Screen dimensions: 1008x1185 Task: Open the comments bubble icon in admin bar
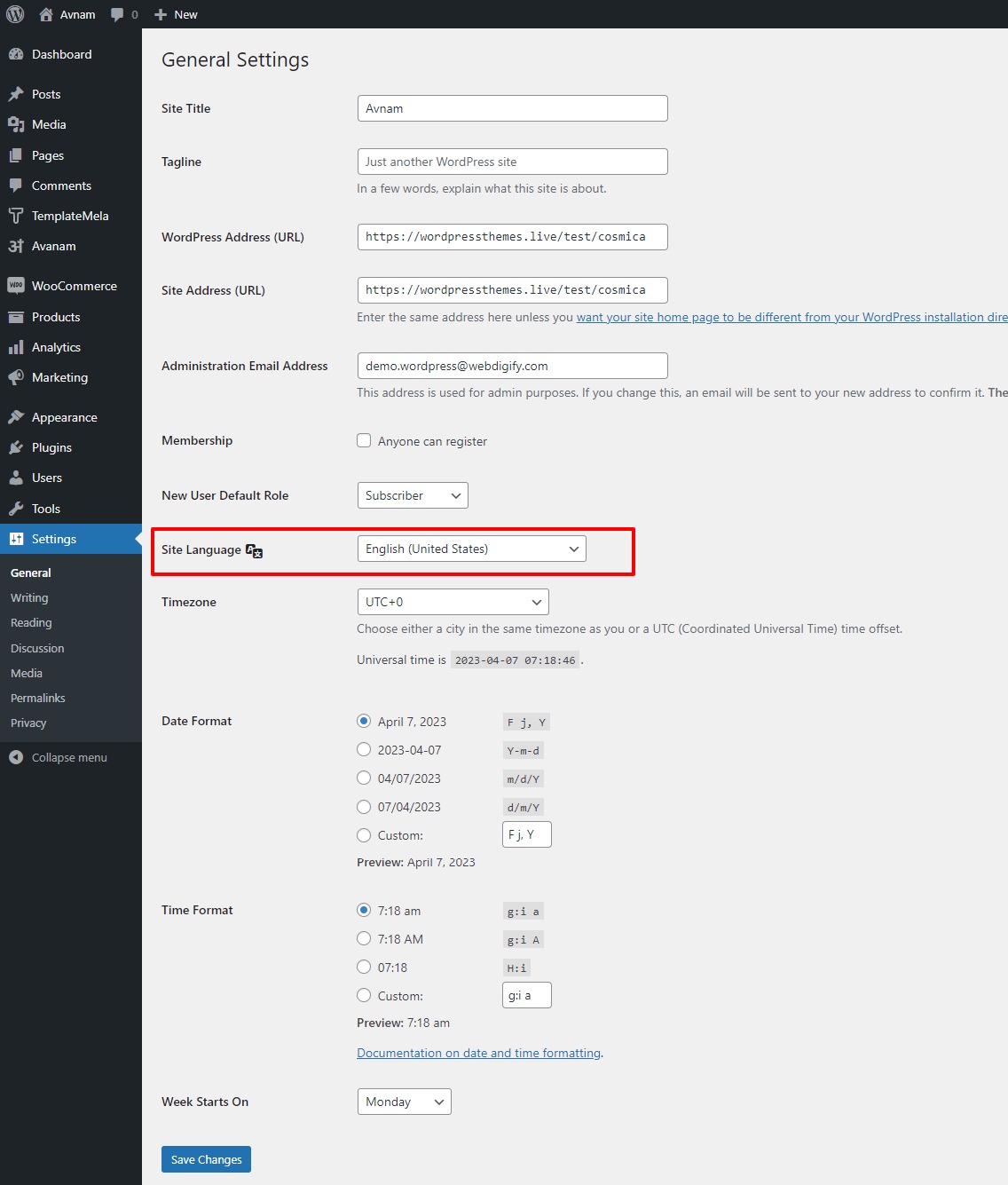(x=117, y=14)
